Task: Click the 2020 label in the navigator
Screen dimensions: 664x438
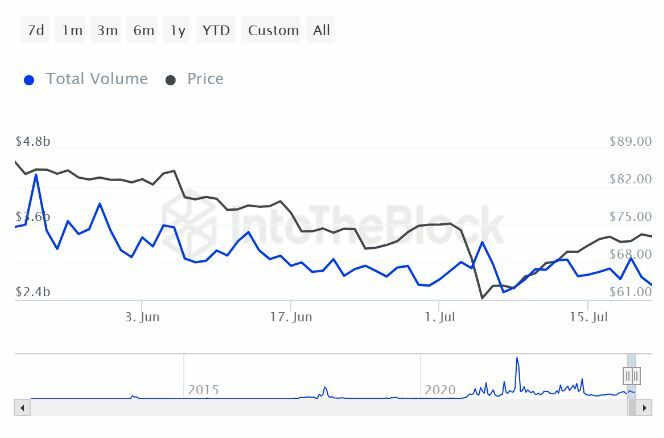Action: (440, 389)
